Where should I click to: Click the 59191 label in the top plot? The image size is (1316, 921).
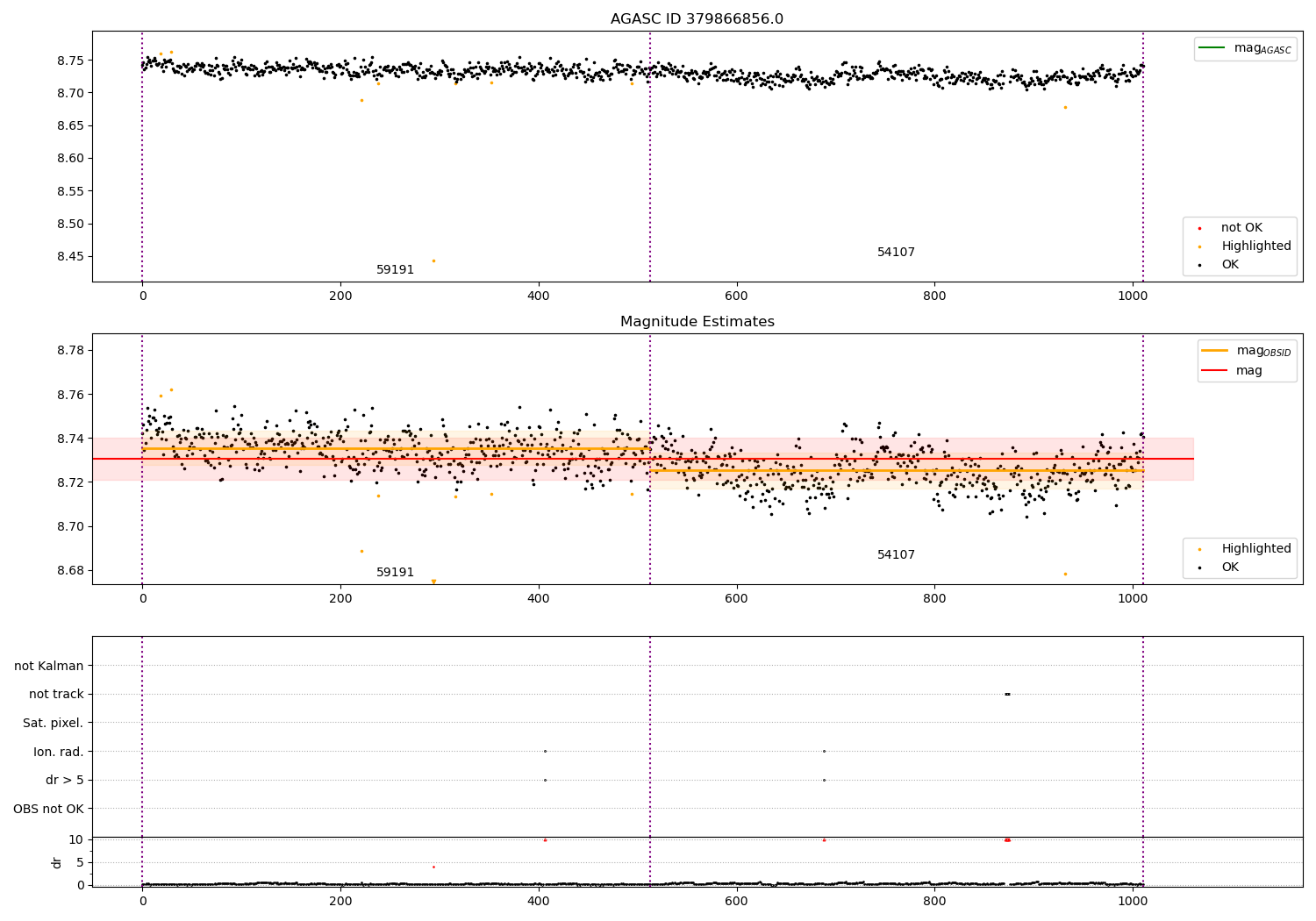(x=395, y=270)
